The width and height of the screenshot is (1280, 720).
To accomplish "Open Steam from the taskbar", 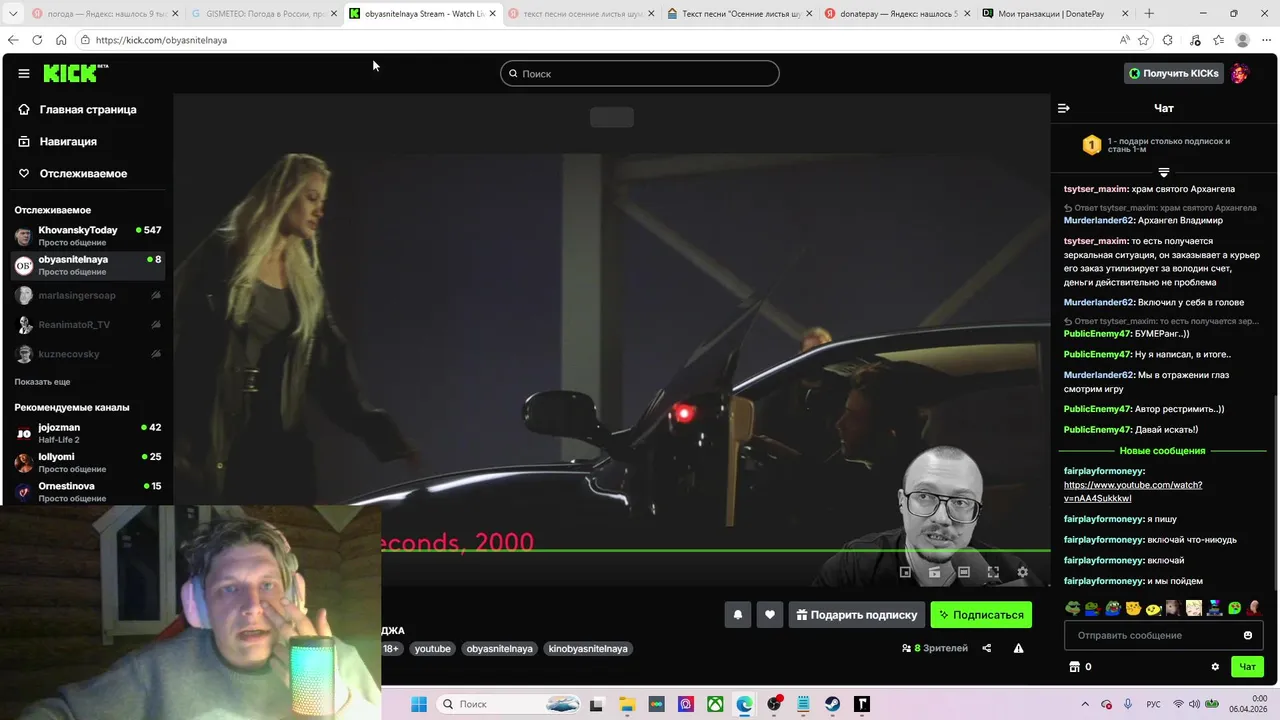I will 832,704.
